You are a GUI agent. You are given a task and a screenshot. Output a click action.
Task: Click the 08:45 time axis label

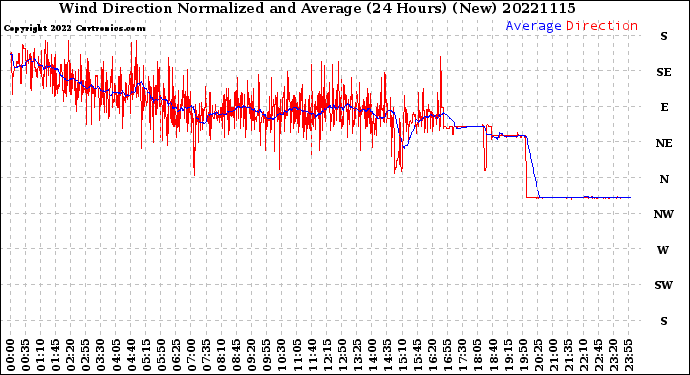(237, 355)
